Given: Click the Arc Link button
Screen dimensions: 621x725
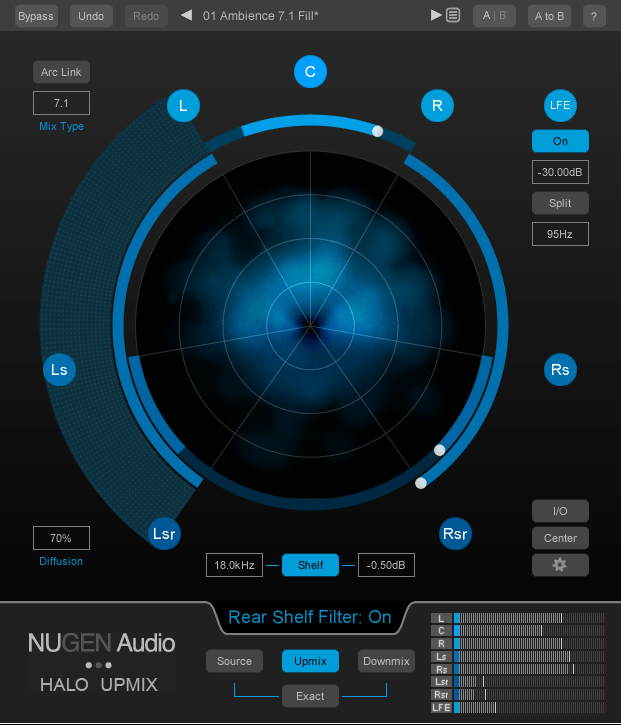Looking at the screenshot, I should coord(61,72).
